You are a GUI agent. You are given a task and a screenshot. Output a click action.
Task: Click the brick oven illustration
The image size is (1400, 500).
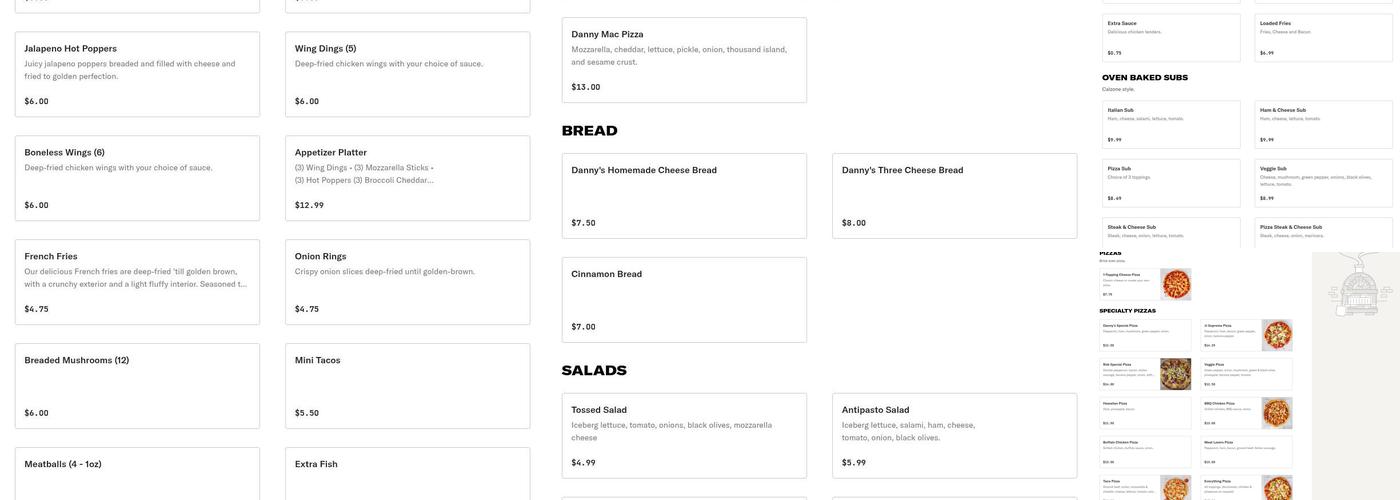(x=1359, y=284)
